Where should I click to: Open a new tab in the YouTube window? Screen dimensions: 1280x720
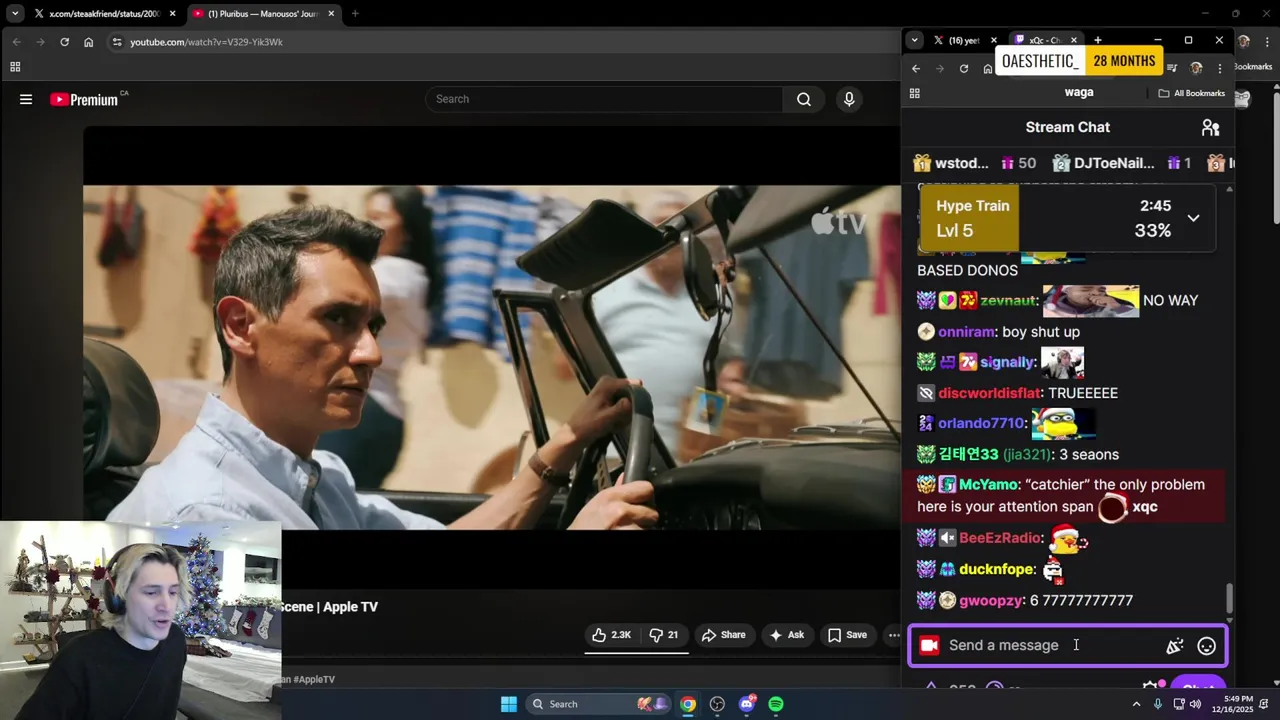pyautogui.click(x=355, y=14)
